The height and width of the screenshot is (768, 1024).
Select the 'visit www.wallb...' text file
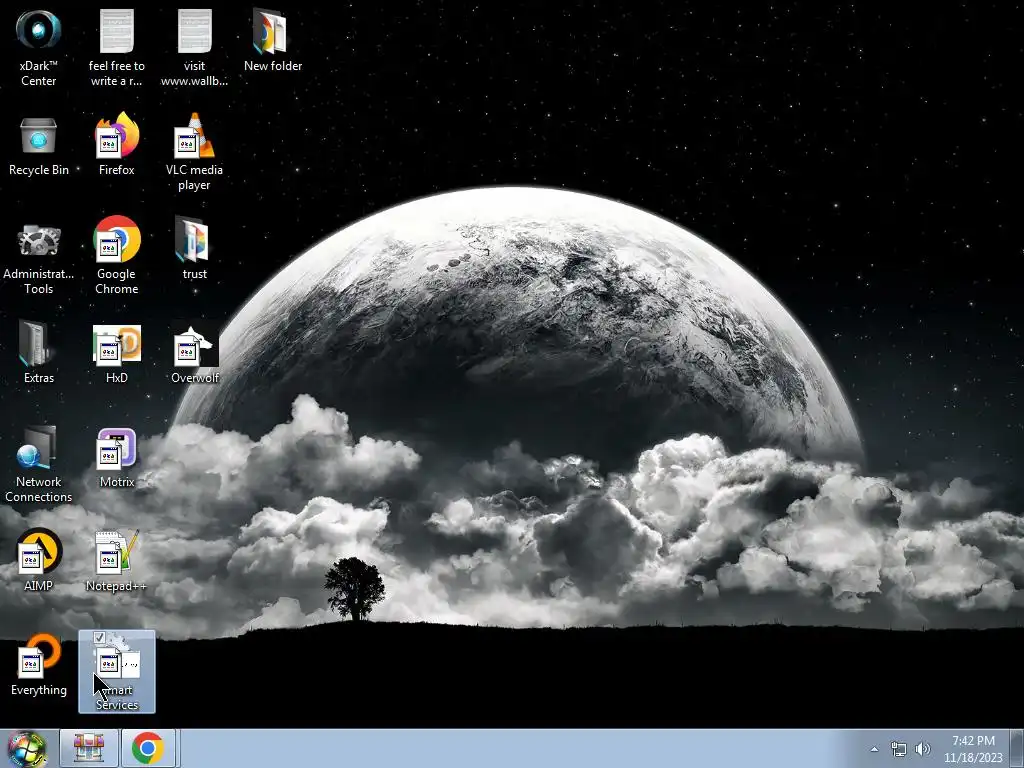point(194,47)
